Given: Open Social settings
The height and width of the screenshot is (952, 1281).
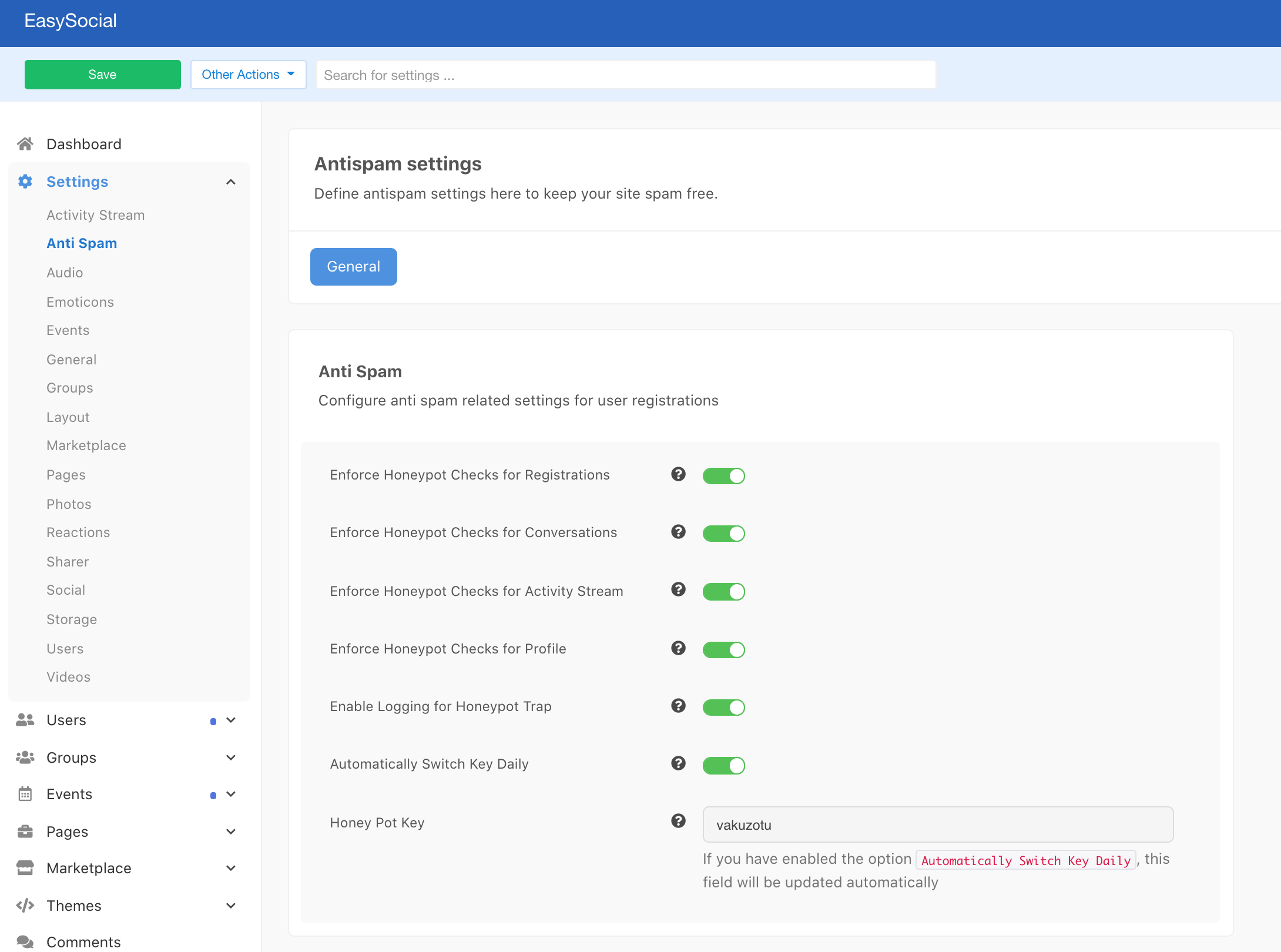Looking at the screenshot, I should (x=66, y=590).
